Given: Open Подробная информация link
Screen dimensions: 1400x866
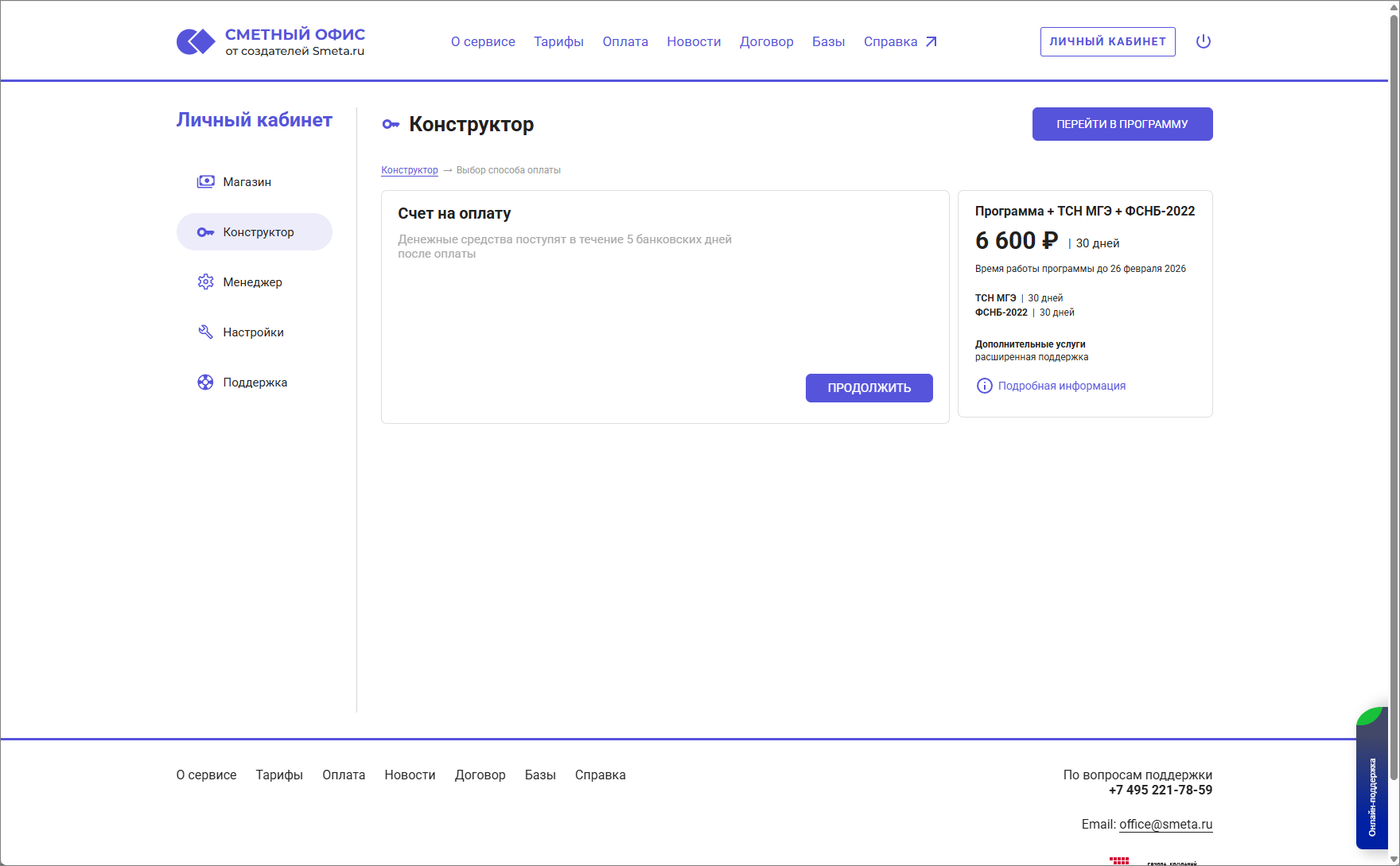Looking at the screenshot, I should coord(1061,386).
